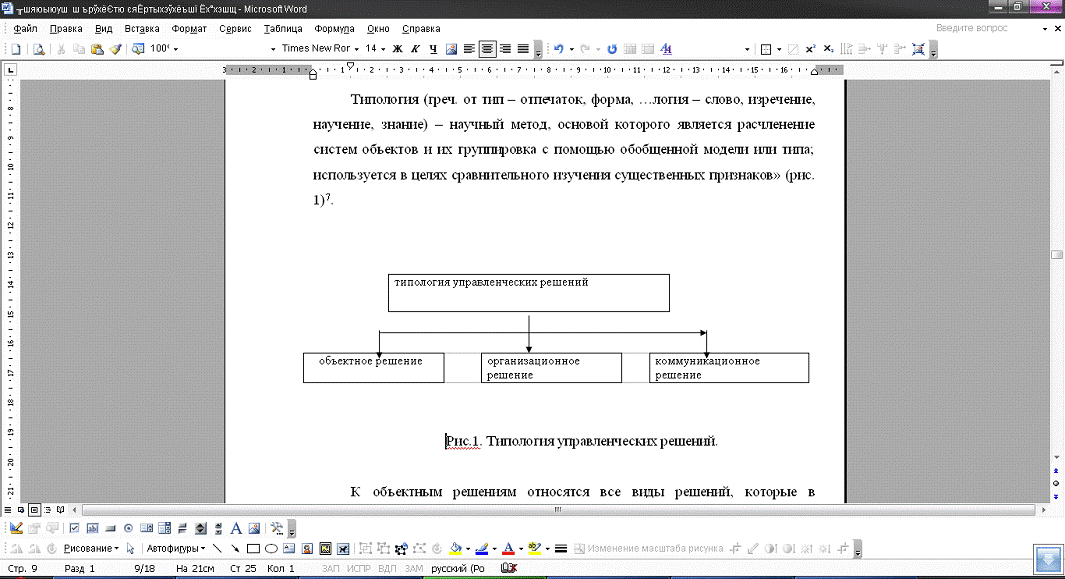Click the Print Preview icon
The width and height of the screenshot is (1065, 579).
38,48
